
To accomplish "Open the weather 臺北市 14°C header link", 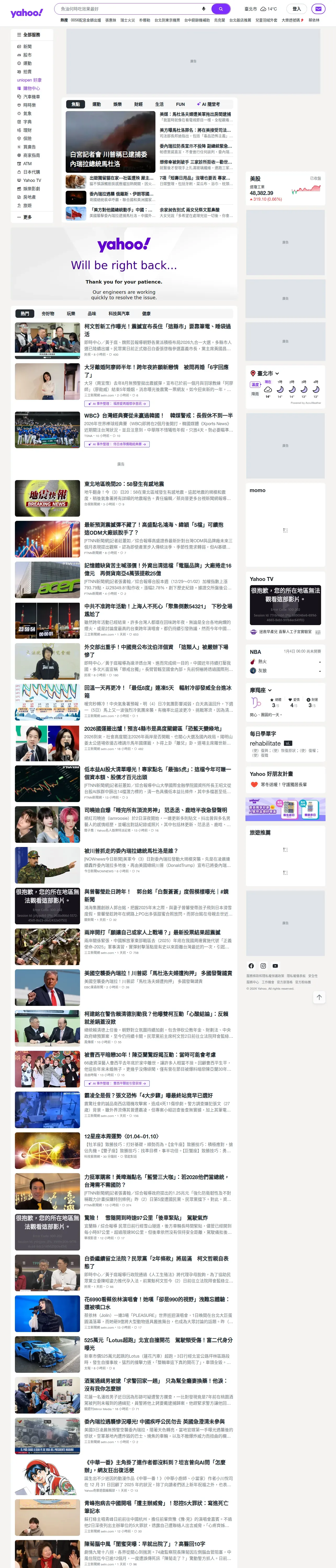I will [x=260, y=9].
